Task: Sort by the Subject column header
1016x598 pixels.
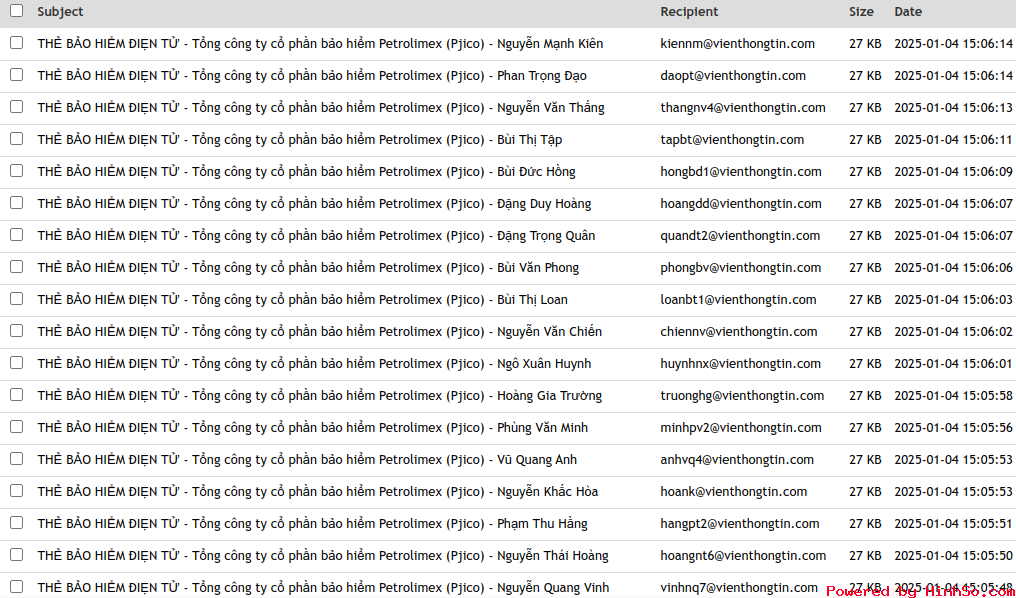Action: 60,12
